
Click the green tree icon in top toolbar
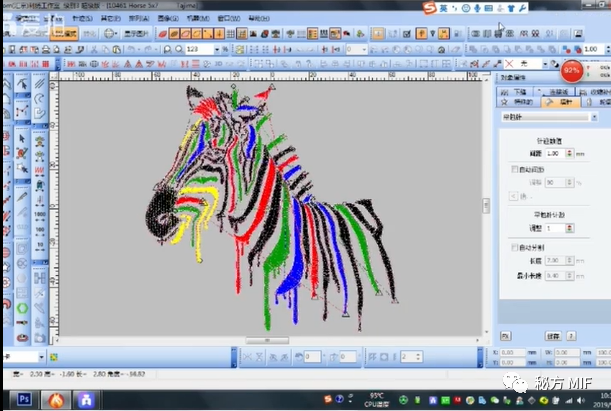coord(360,34)
